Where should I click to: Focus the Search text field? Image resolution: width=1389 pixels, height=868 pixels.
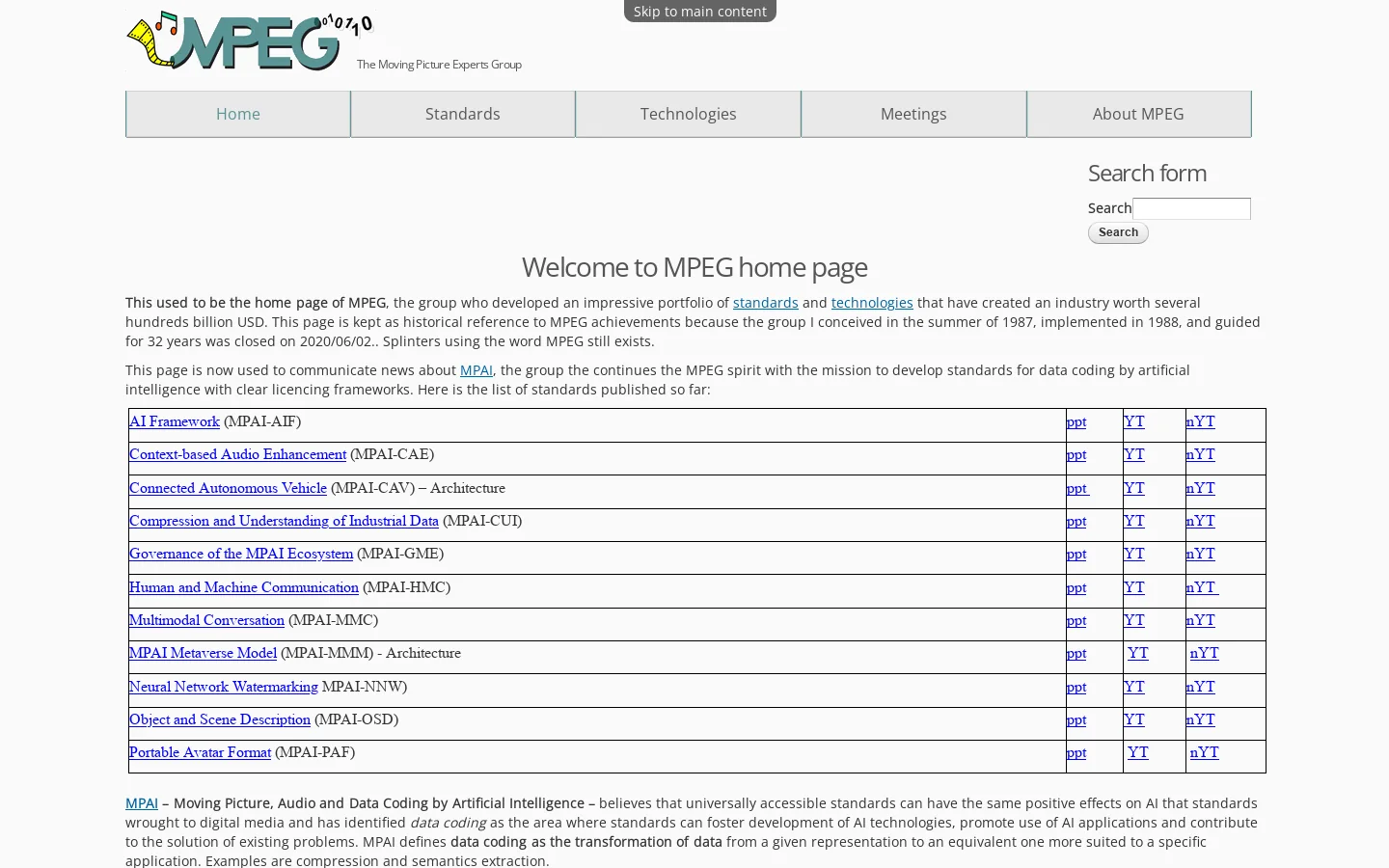click(1191, 208)
